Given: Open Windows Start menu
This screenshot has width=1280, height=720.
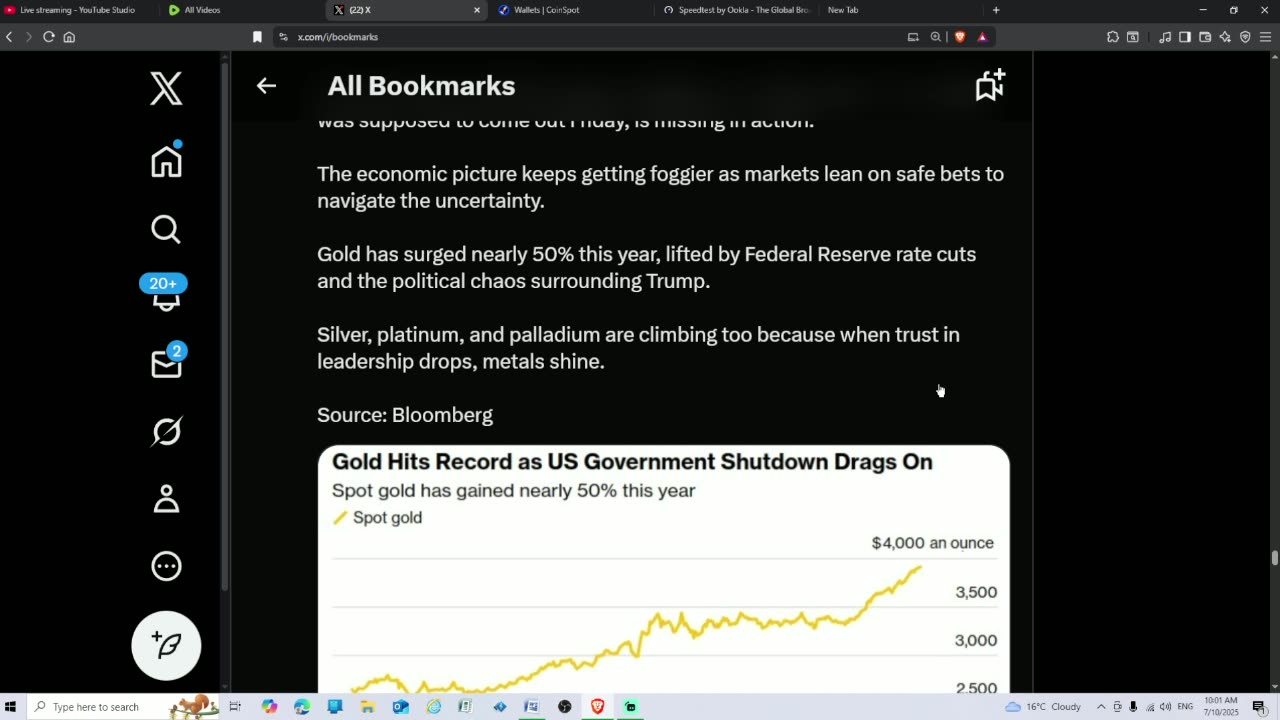Looking at the screenshot, I should [11, 707].
